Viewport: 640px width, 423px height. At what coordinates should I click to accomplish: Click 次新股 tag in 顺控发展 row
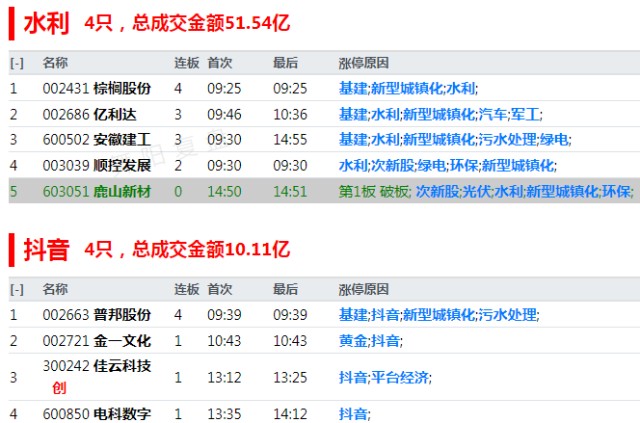click(392, 165)
